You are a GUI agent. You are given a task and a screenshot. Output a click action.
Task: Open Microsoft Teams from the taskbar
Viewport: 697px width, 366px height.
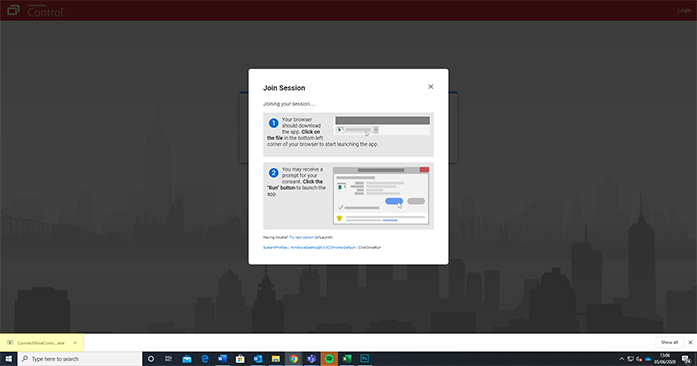311,359
